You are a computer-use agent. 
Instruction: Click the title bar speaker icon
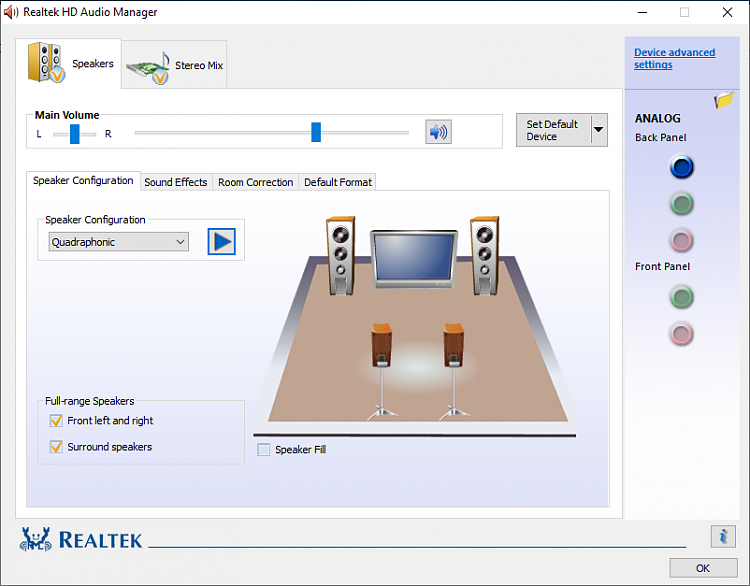coord(11,12)
